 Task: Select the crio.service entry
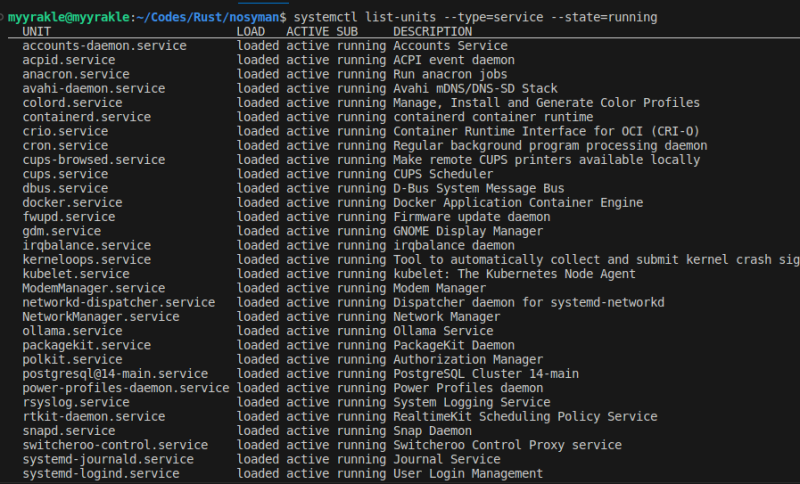[65, 131]
